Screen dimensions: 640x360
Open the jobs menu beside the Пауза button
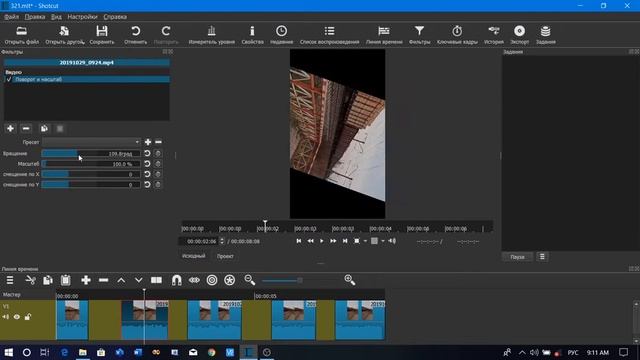coord(542,257)
